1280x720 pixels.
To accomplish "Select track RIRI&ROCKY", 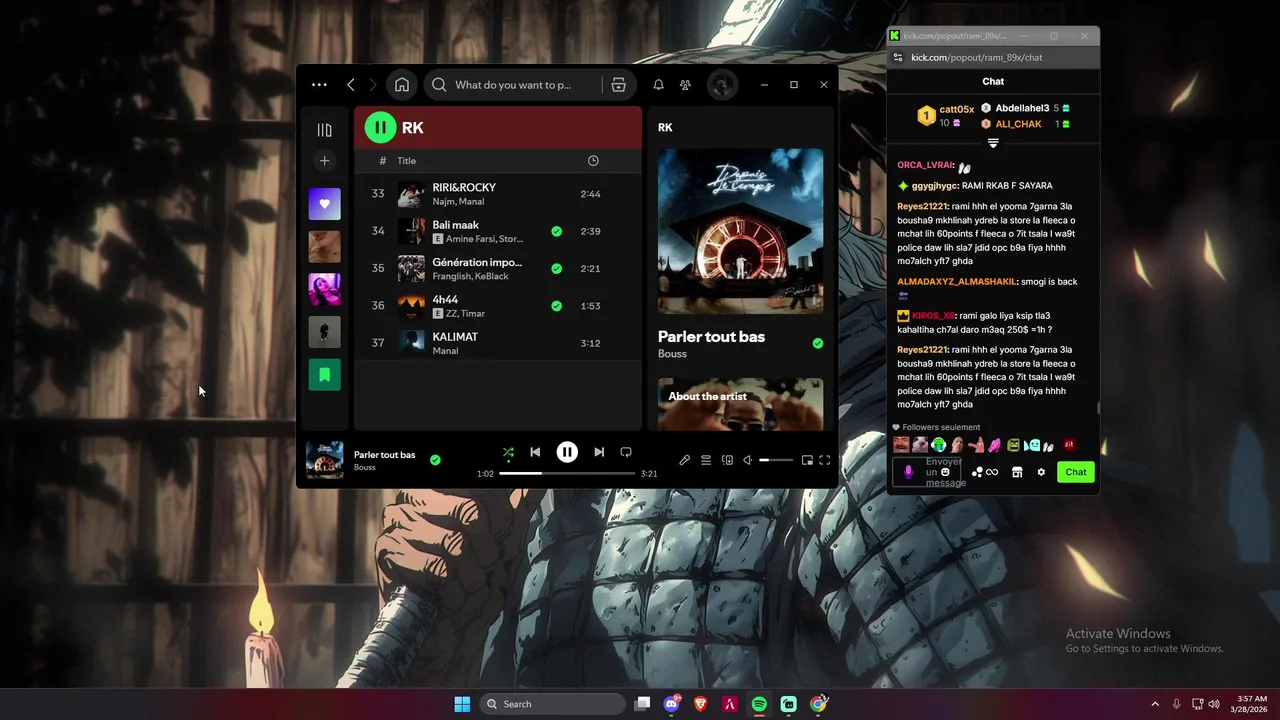I will tap(497, 194).
